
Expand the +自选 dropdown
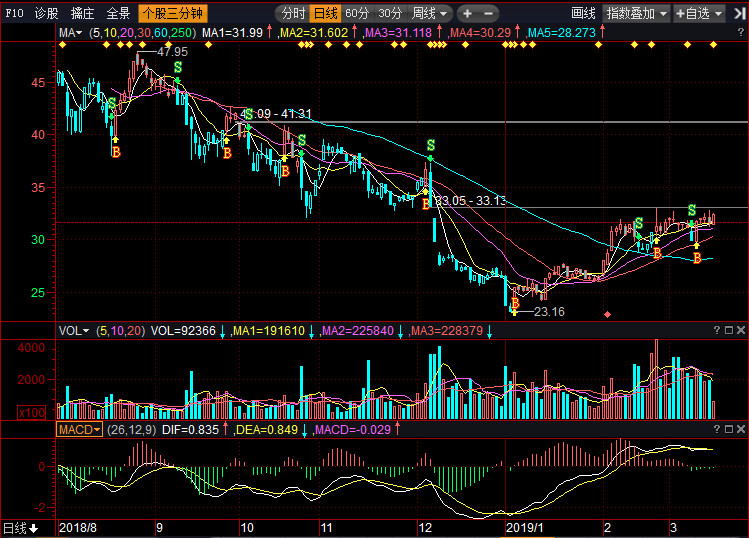699,13
